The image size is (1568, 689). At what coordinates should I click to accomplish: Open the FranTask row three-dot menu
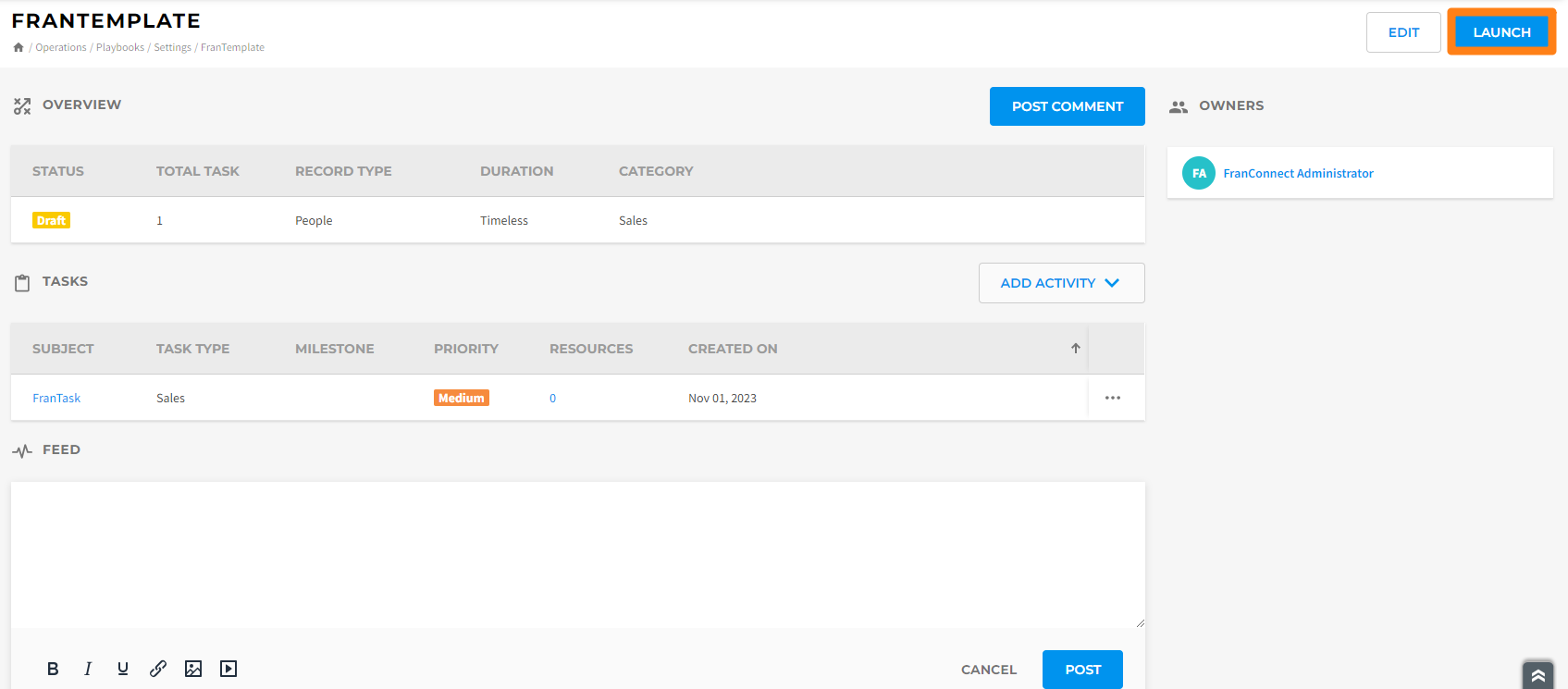point(1113,398)
